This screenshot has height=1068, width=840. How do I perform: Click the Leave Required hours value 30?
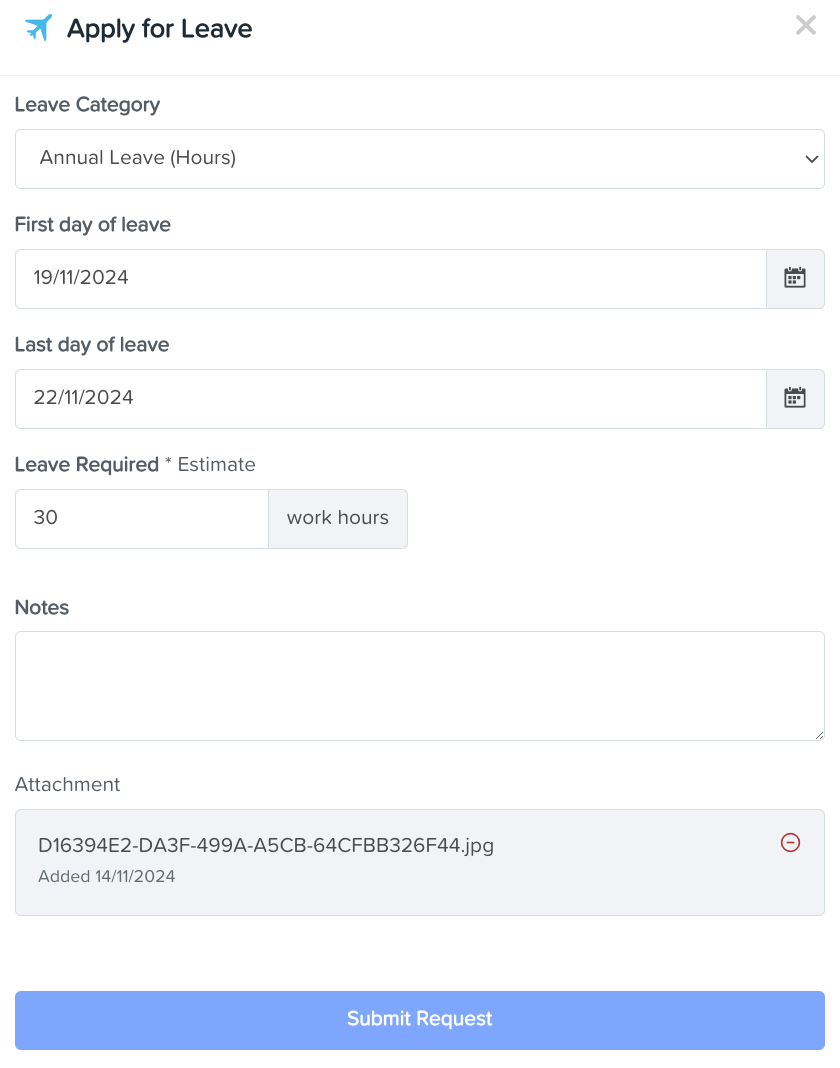click(140, 518)
